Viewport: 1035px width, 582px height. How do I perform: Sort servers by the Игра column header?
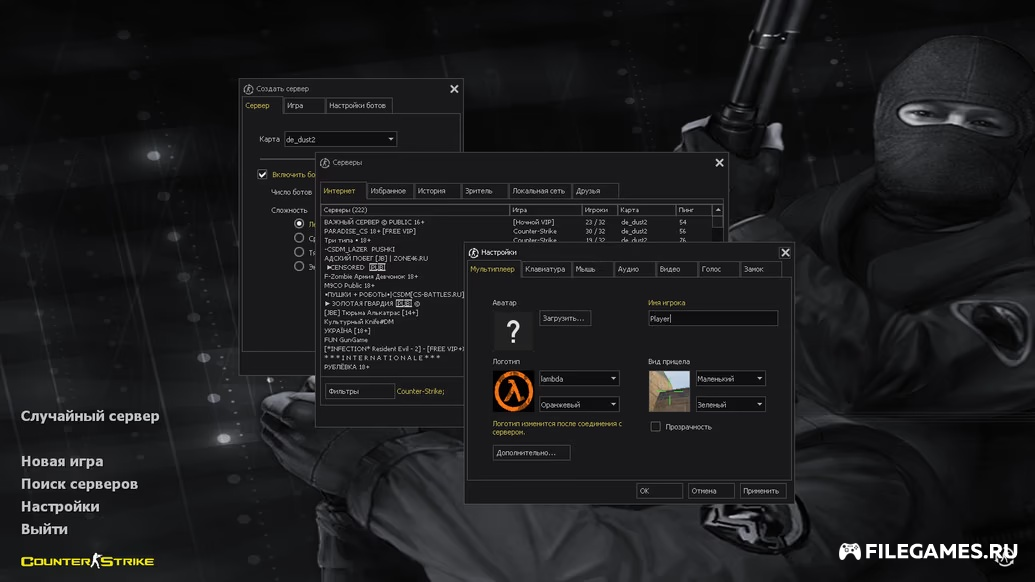click(x=545, y=210)
